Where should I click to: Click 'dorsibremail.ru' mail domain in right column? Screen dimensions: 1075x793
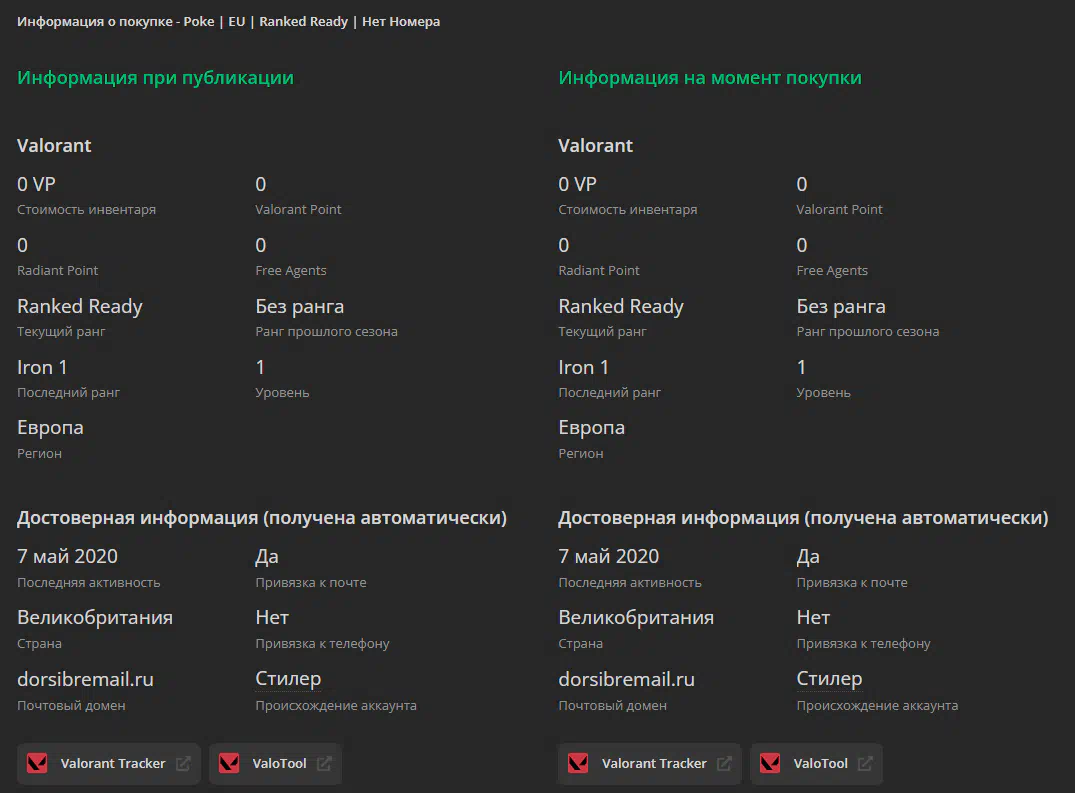point(626,679)
